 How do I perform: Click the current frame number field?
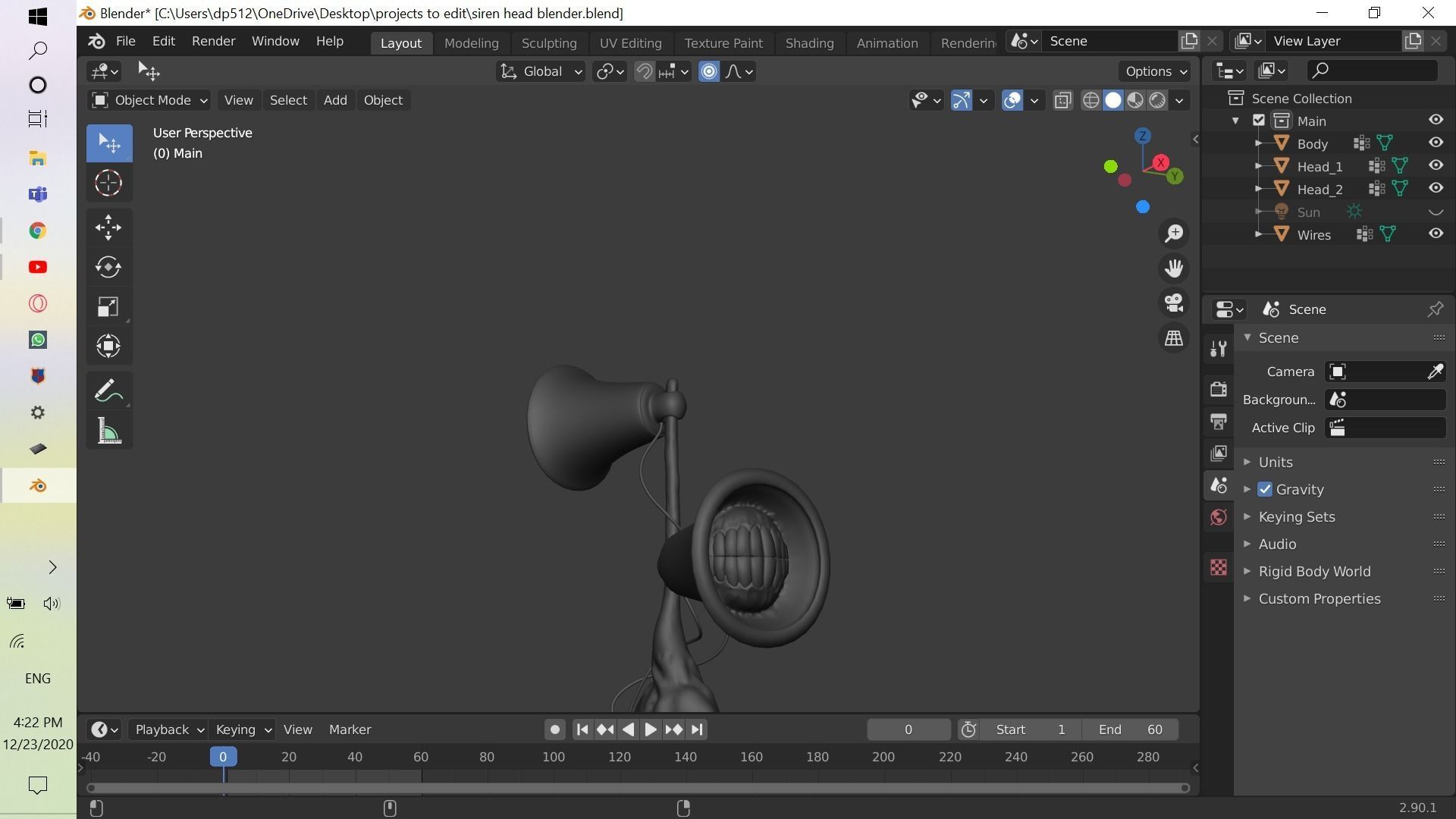908,730
